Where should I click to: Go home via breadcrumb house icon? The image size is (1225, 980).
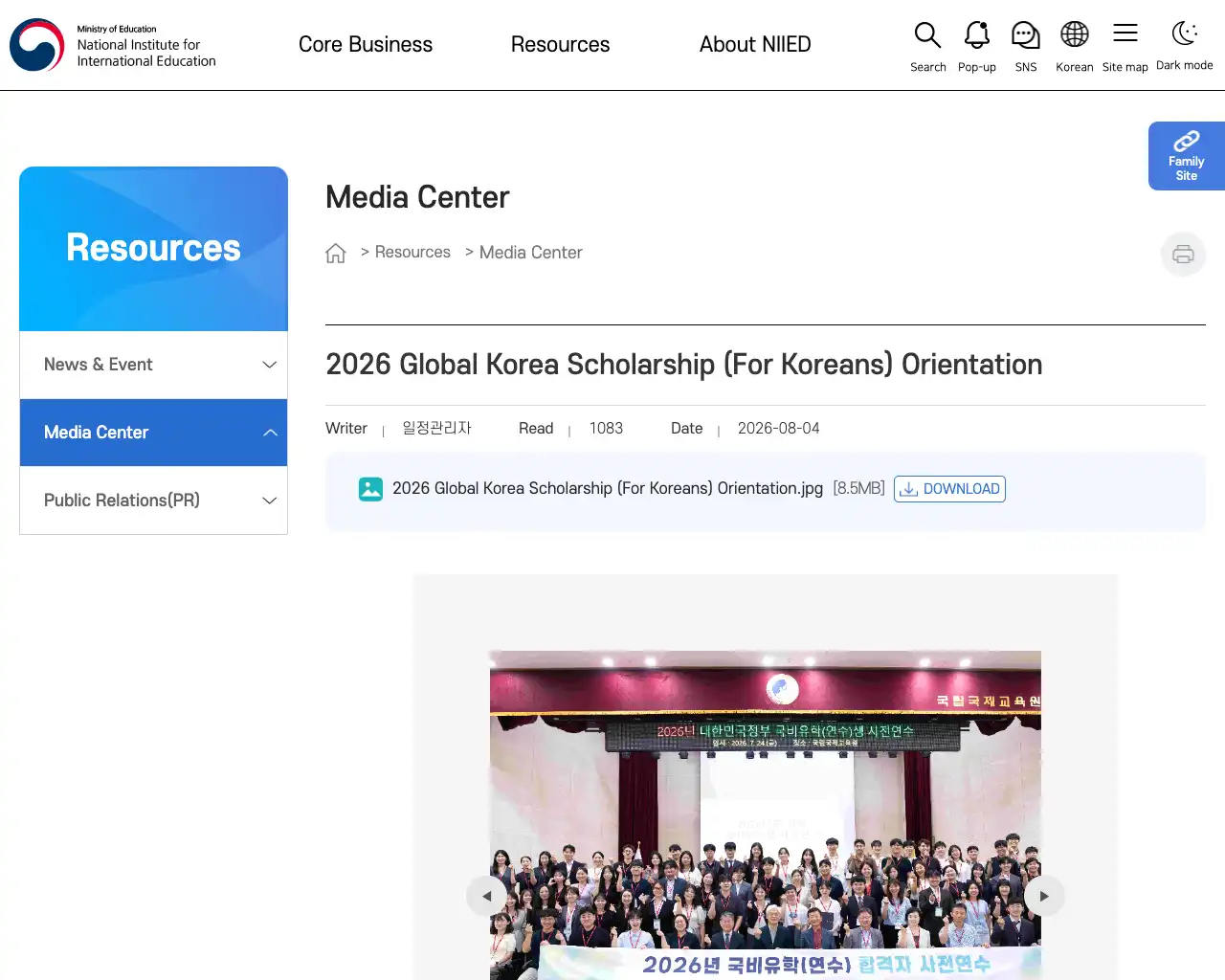[336, 253]
